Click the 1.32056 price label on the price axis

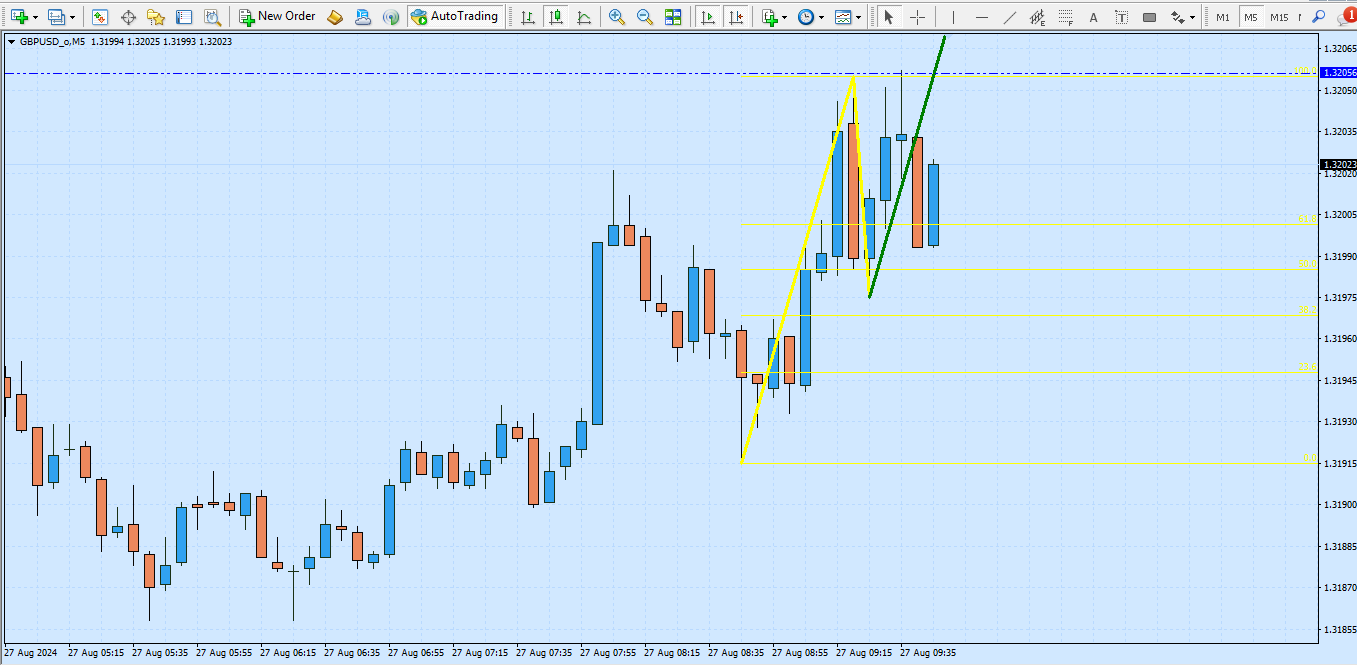pos(1338,73)
